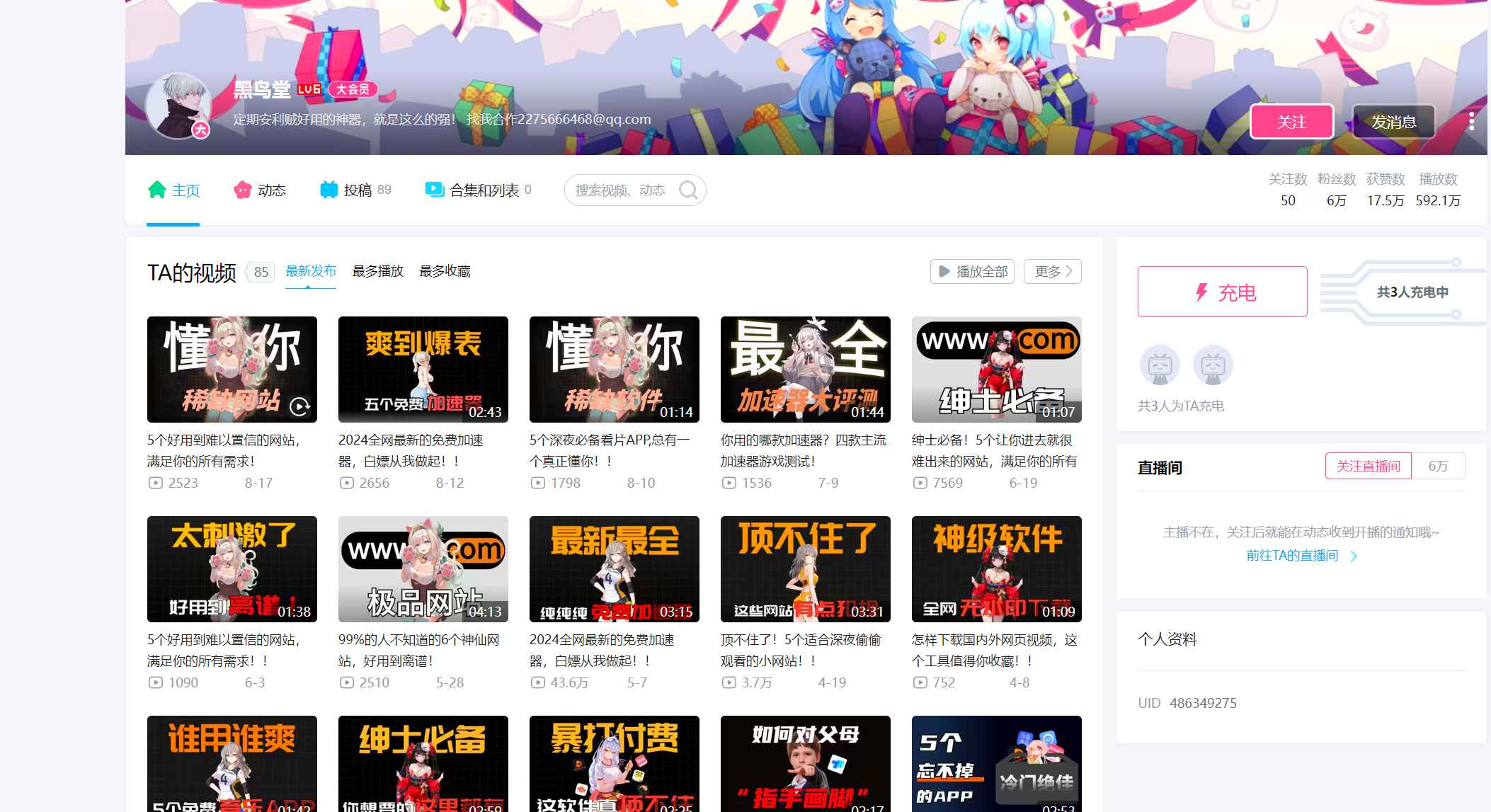Open the three-dot more menu
The width and height of the screenshot is (1491, 812).
1471,121
